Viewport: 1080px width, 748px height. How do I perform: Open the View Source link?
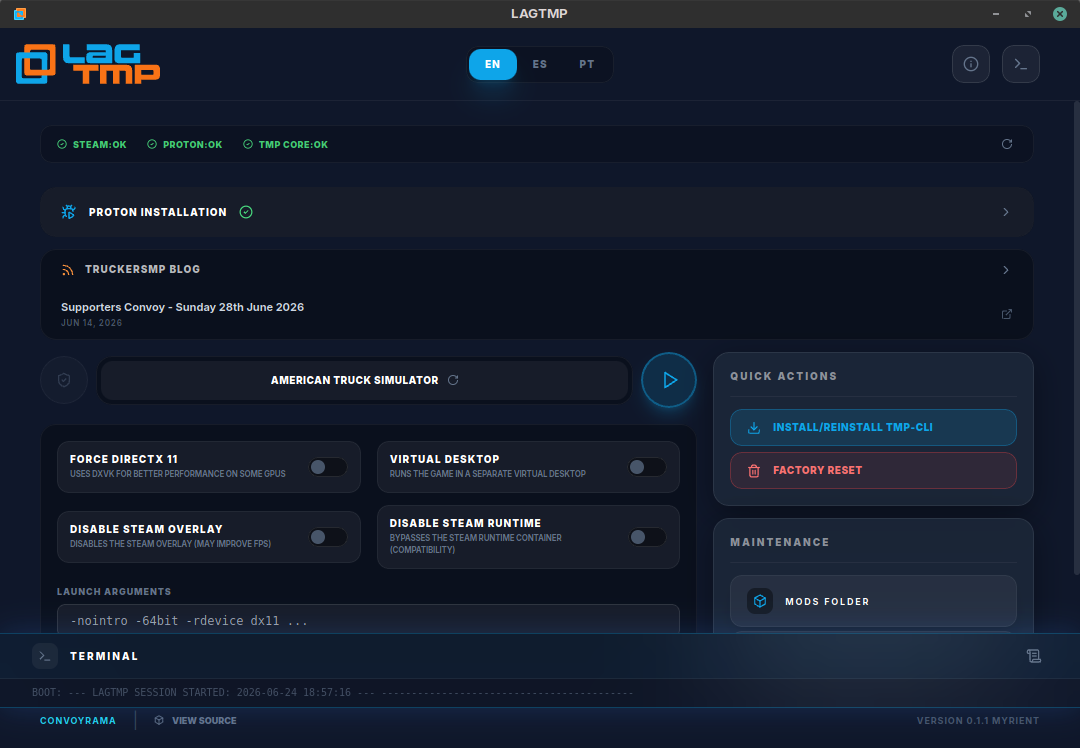point(196,720)
